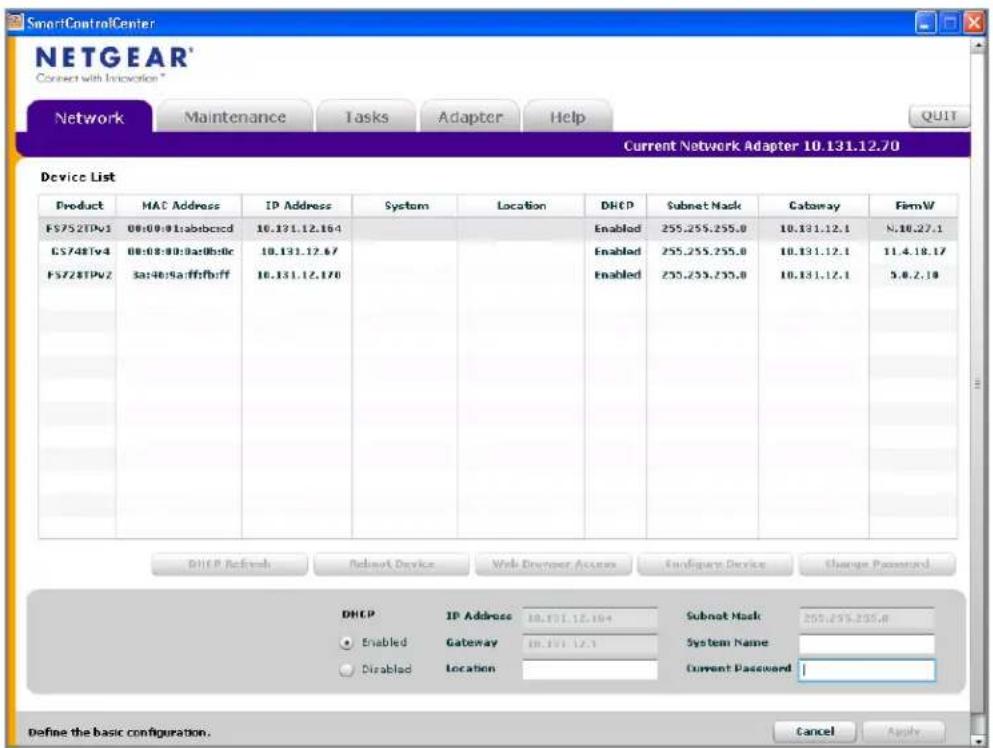Viewport: 993px width, 748px height.
Task: Click firmware version 5.0.2.10
Action: 914,275
